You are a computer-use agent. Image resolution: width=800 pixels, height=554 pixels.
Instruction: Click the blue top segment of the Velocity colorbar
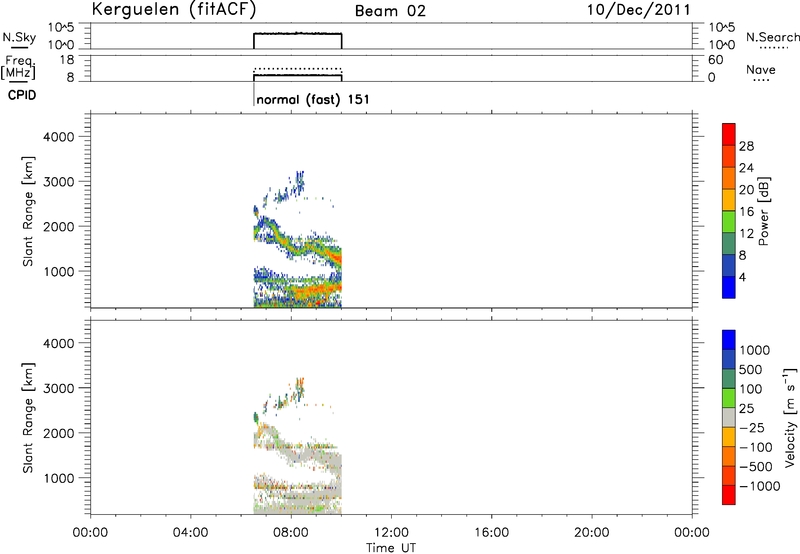729,340
